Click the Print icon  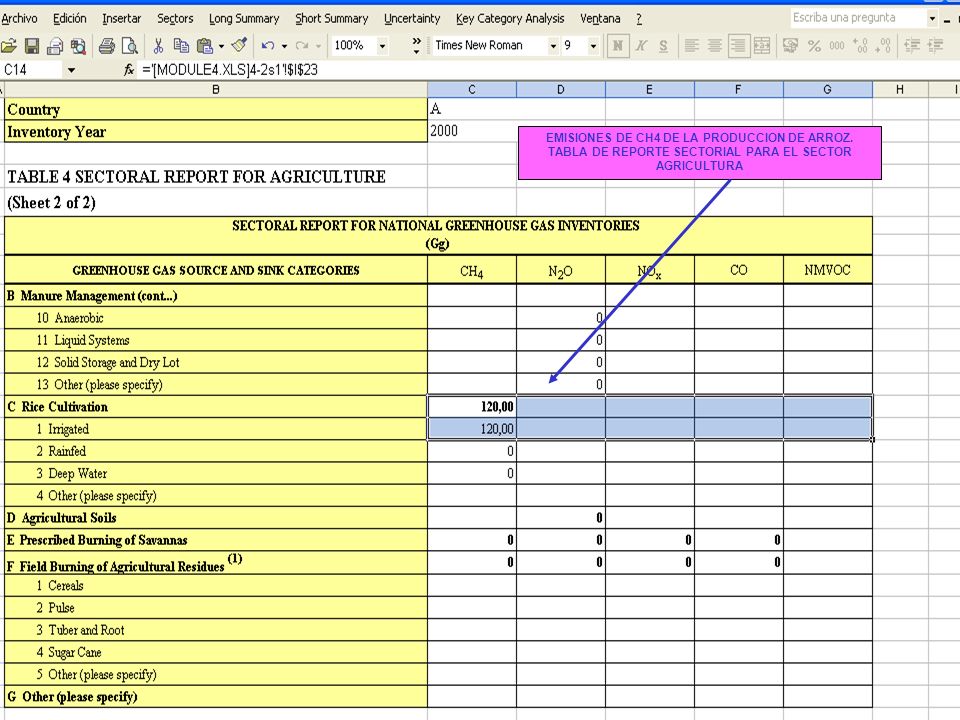[x=107, y=45]
